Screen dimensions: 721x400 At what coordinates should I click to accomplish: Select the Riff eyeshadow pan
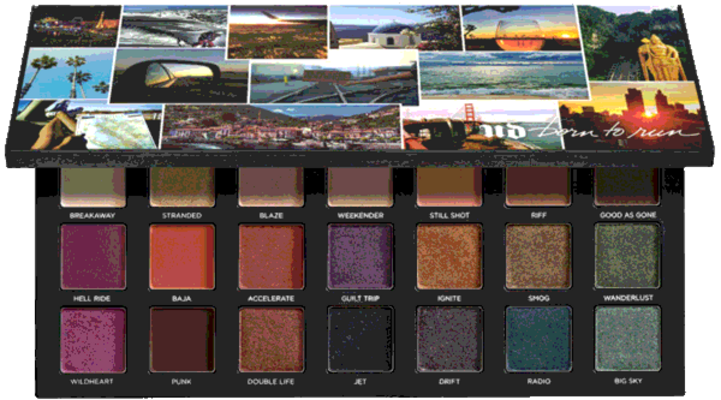click(x=538, y=187)
